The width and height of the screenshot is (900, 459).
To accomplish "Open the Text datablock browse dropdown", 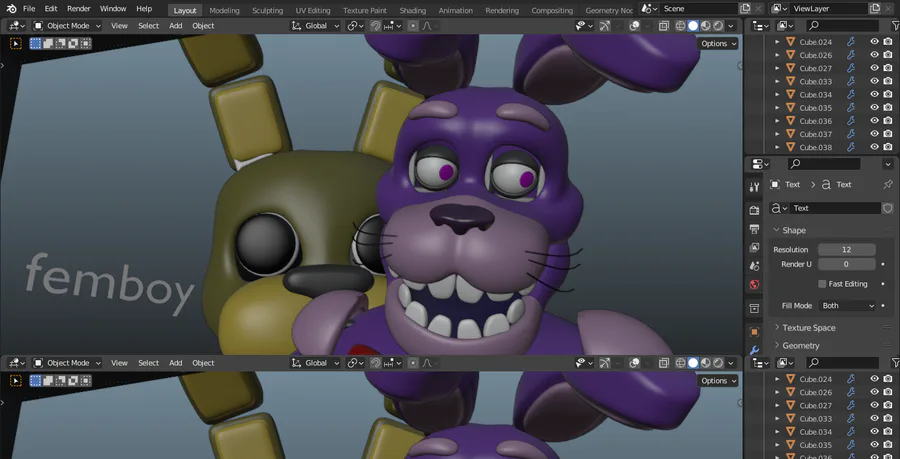I will [x=778, y=208].
